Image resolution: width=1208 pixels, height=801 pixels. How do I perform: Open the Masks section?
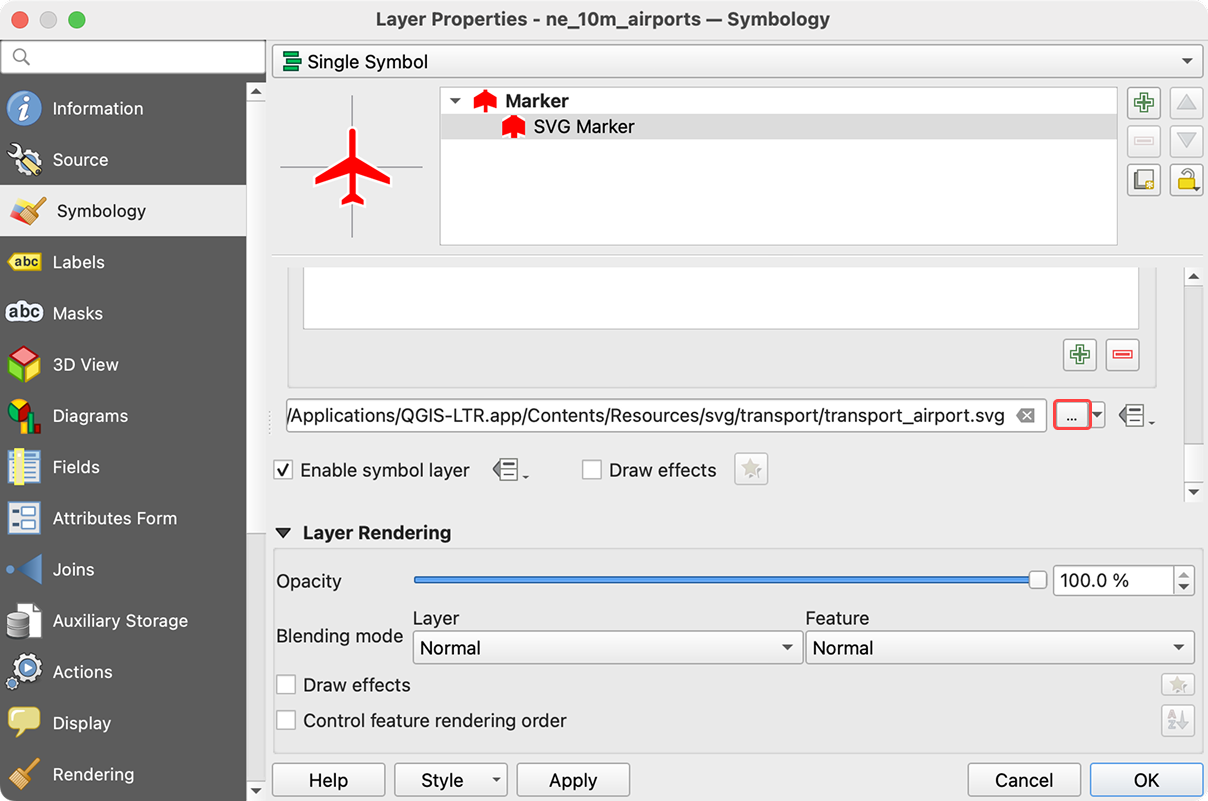point(123,313)
